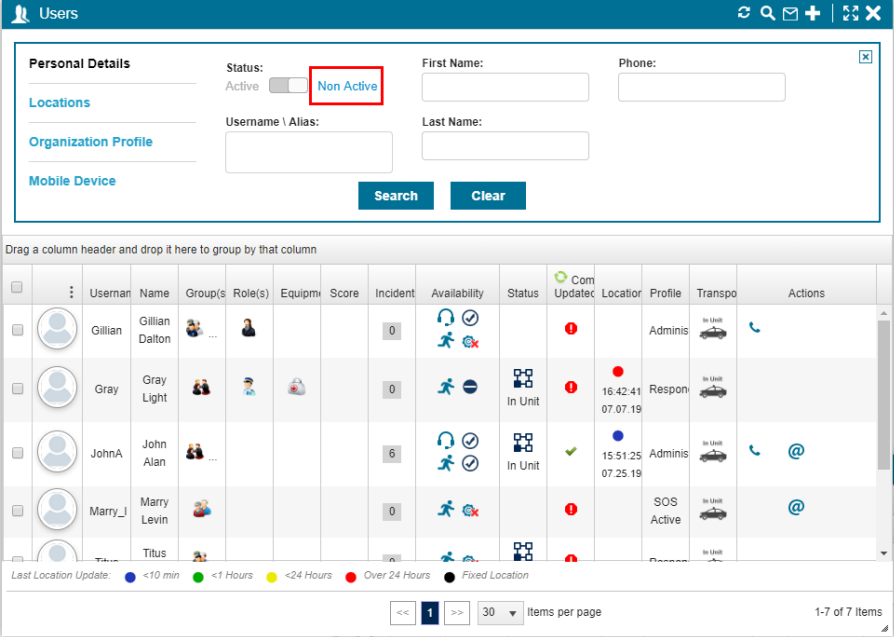894x637 pixels.
Task: Click the headset availability icon for Gillian
Action: [446, 317]
